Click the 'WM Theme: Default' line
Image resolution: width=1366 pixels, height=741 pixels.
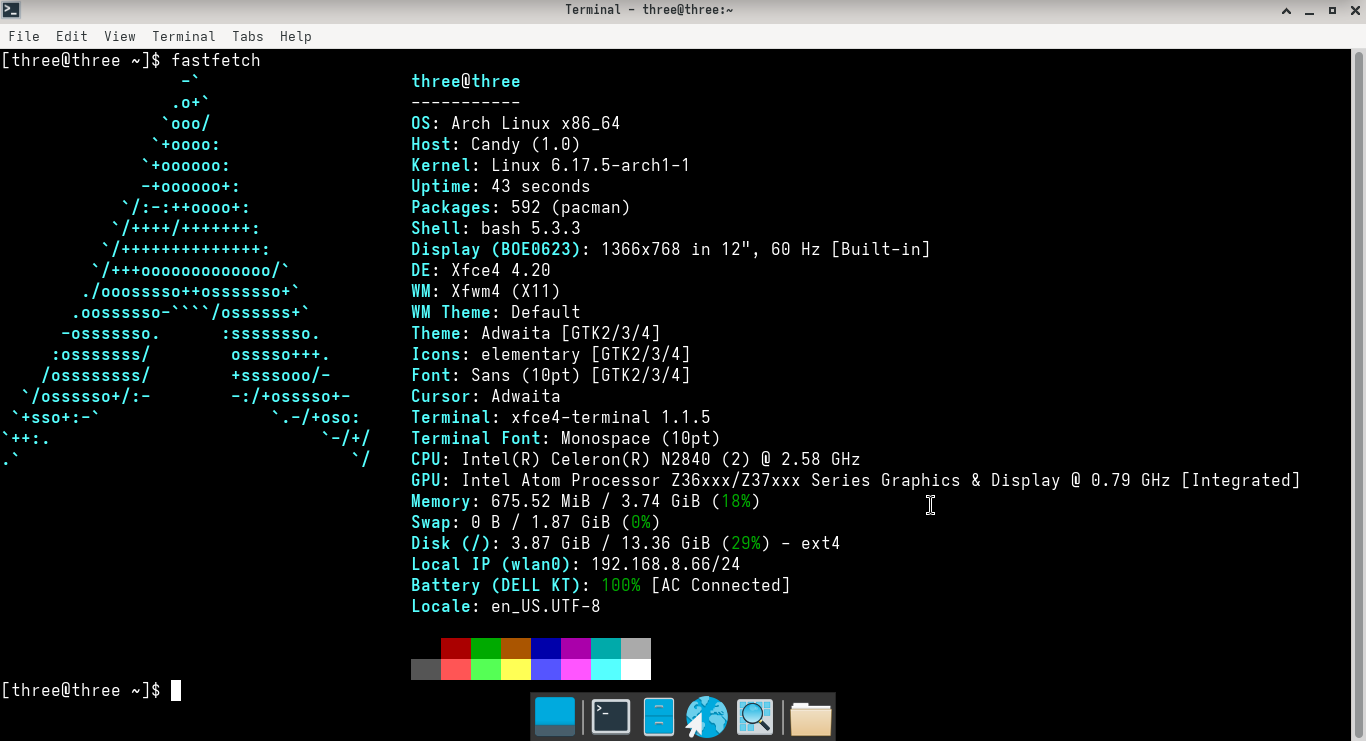coord(496,312)
